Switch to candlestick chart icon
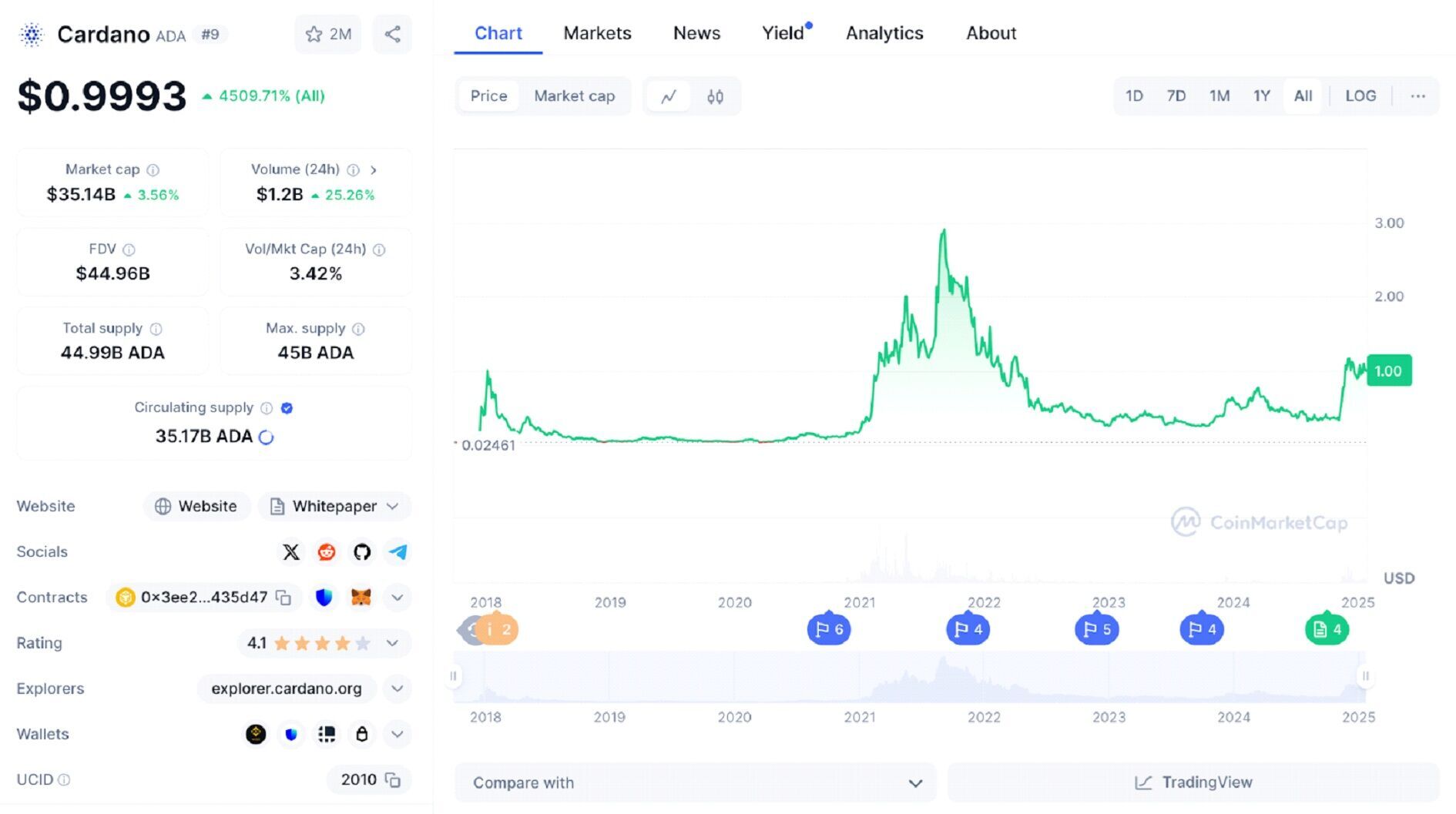This screenshot has width=1456, height=814. click(x=715, y=96)
